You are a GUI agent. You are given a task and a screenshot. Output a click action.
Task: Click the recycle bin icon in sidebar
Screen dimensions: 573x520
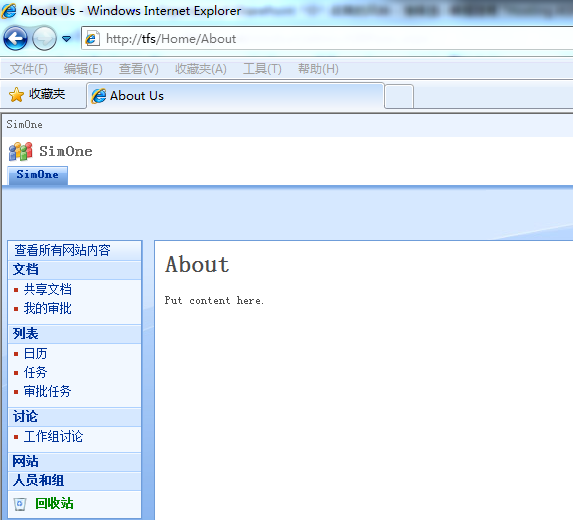tap(20, 504)
